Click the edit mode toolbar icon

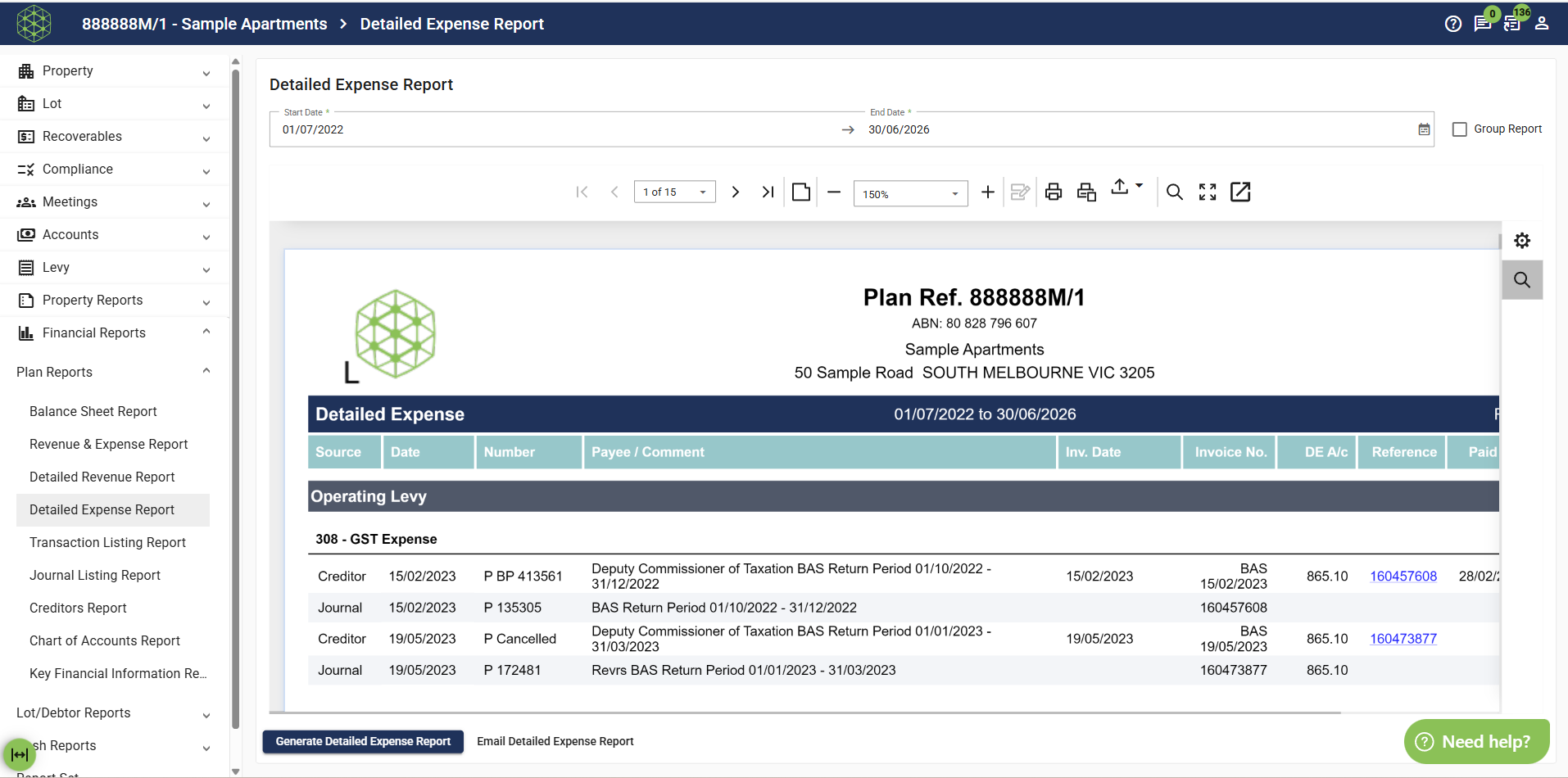coord(1020,192)
